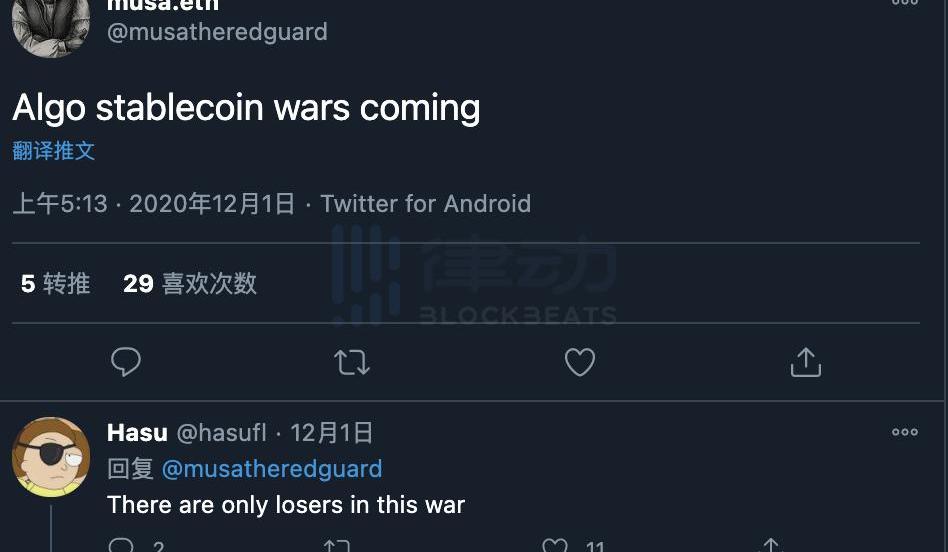Open Hasu's eyepatch avatar profile
This screenshot has height=552, width=948.
51,456
